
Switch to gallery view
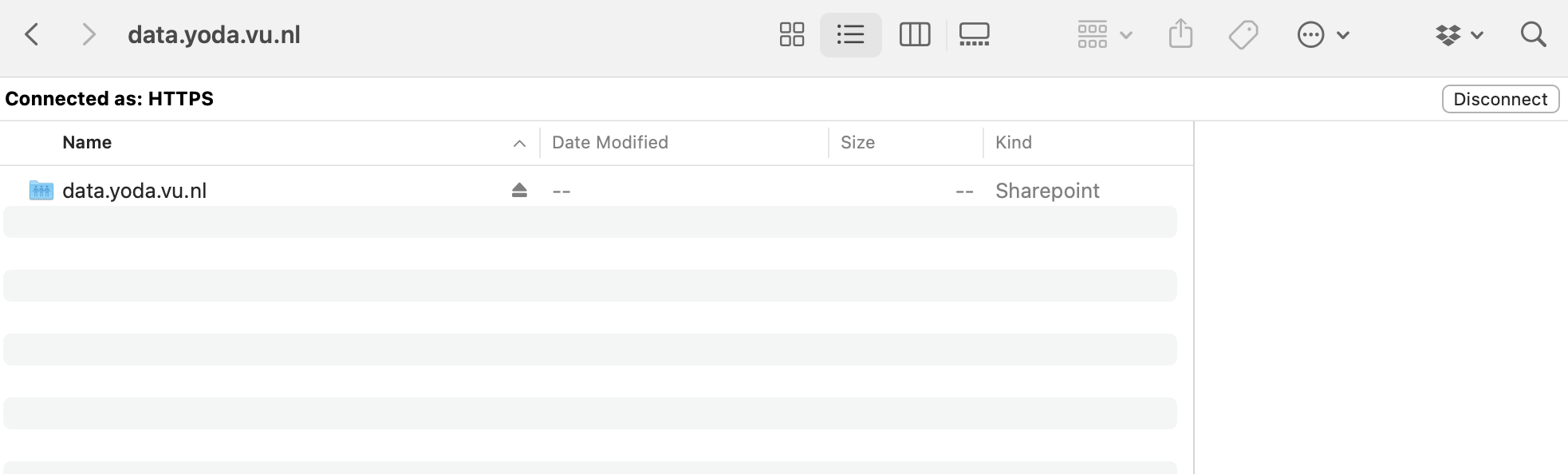pyautogui.click(x=974, y=34)
